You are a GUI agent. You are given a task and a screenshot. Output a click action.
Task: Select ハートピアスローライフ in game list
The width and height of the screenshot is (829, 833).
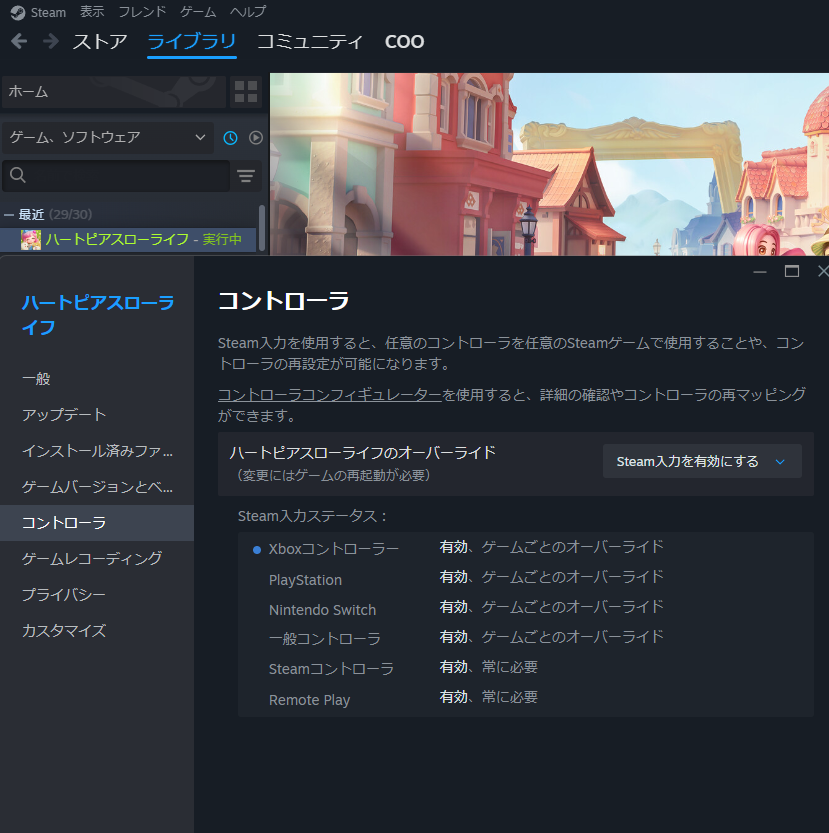tap(128, 240)
